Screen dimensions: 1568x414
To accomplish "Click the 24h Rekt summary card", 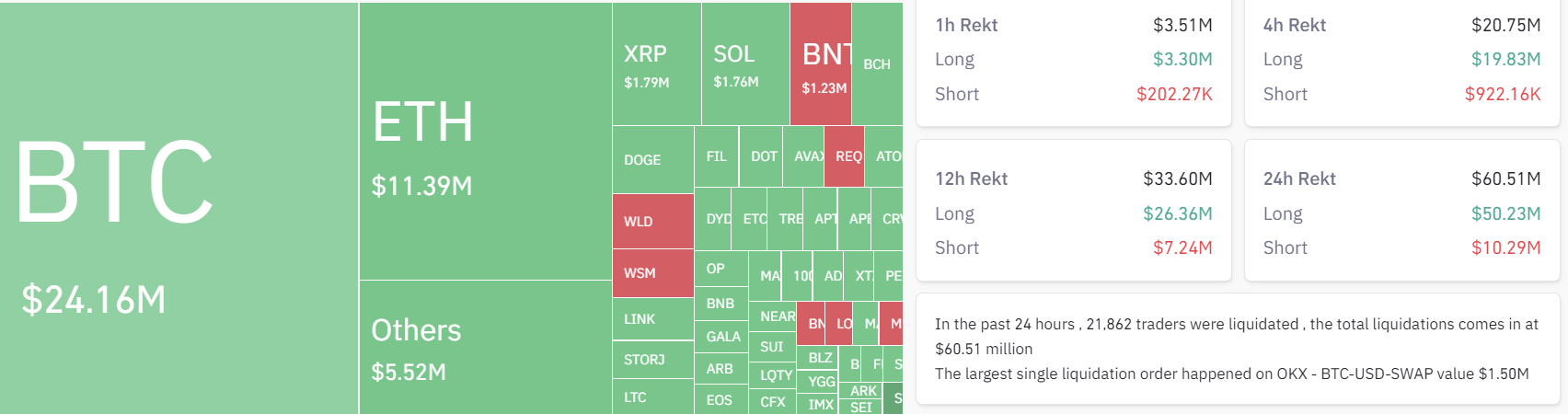I will (x=1401, y=212).
